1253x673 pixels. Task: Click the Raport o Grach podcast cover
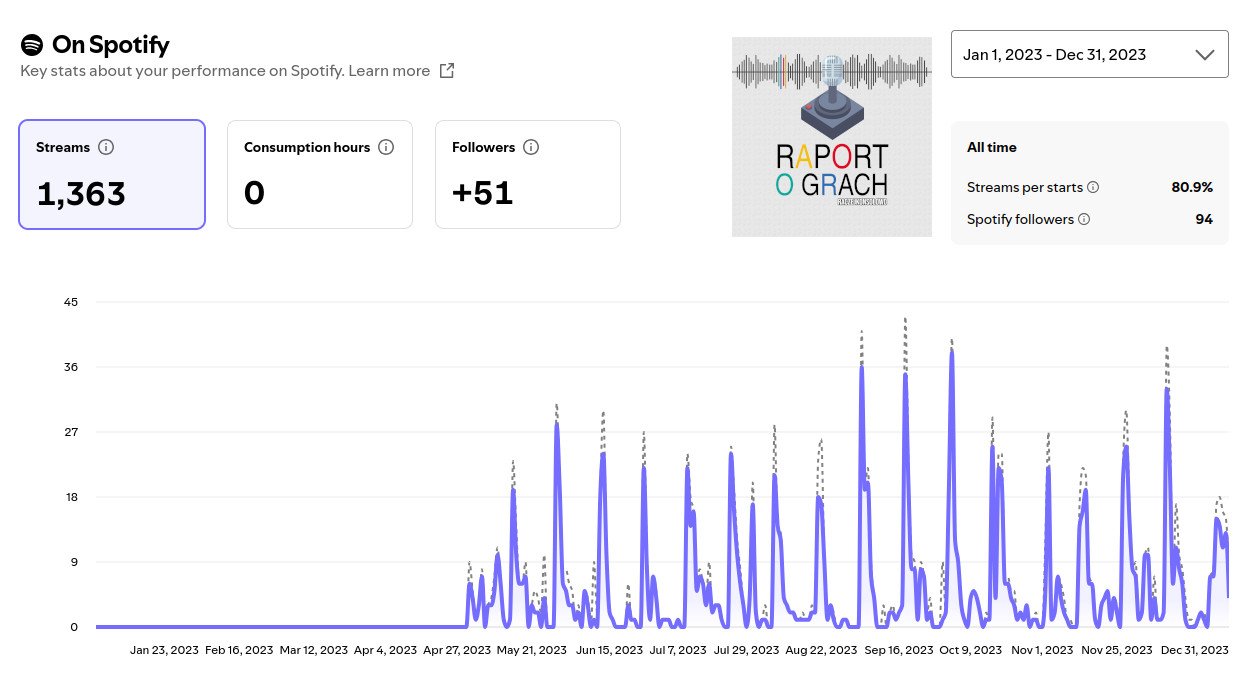[x=832, y=137]
